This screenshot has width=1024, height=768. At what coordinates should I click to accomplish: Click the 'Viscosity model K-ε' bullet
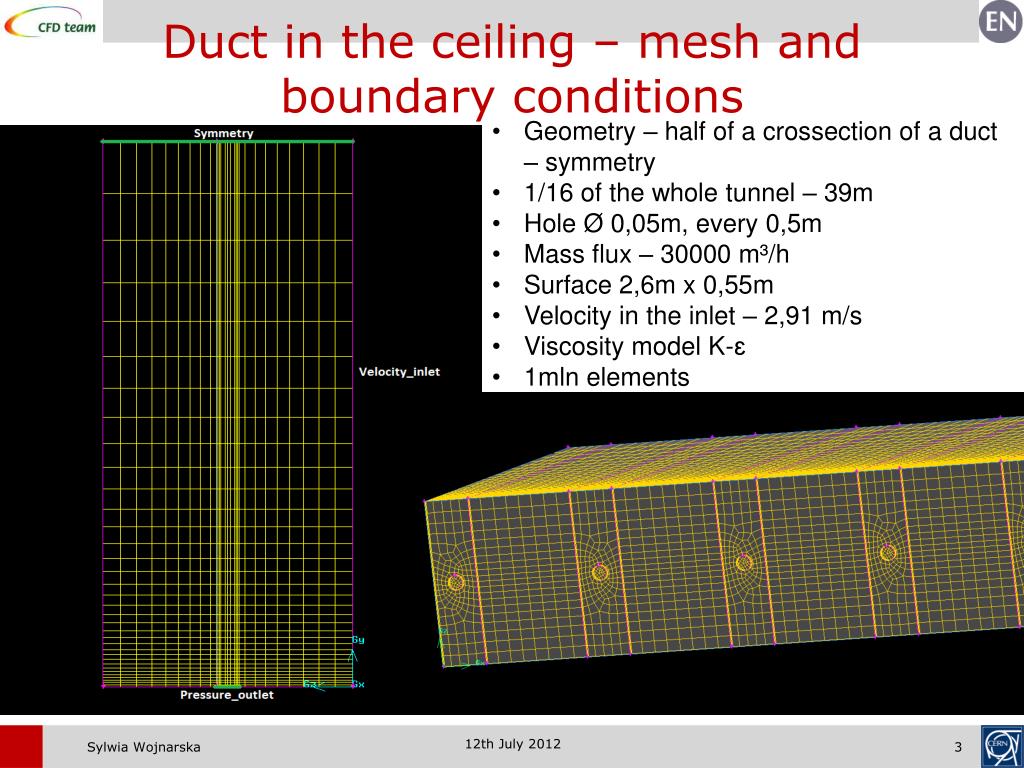pyautogui.click(x=634, y=346)
